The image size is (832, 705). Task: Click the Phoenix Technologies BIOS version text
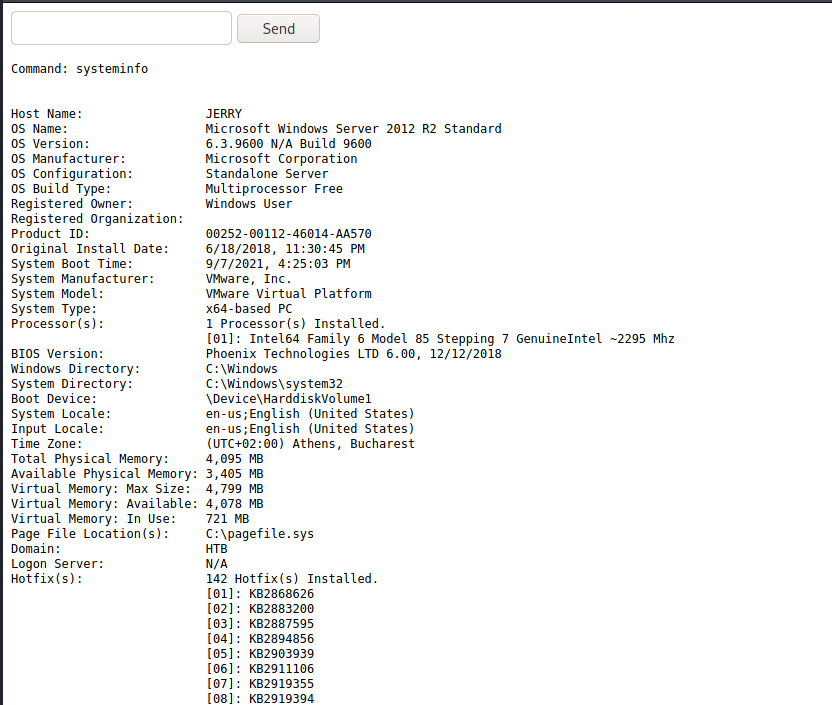coord(353,354)
